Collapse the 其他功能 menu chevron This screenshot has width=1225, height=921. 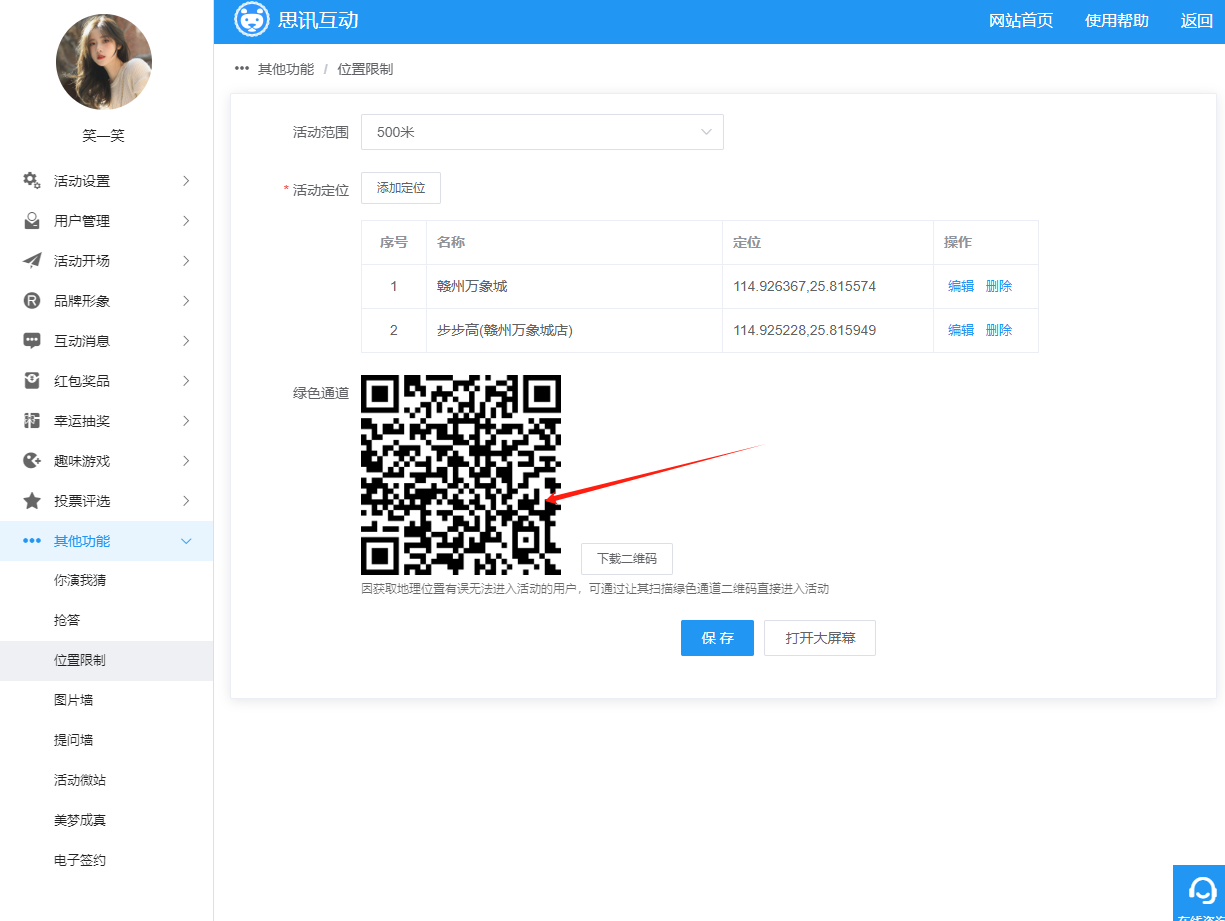(186, 541)
